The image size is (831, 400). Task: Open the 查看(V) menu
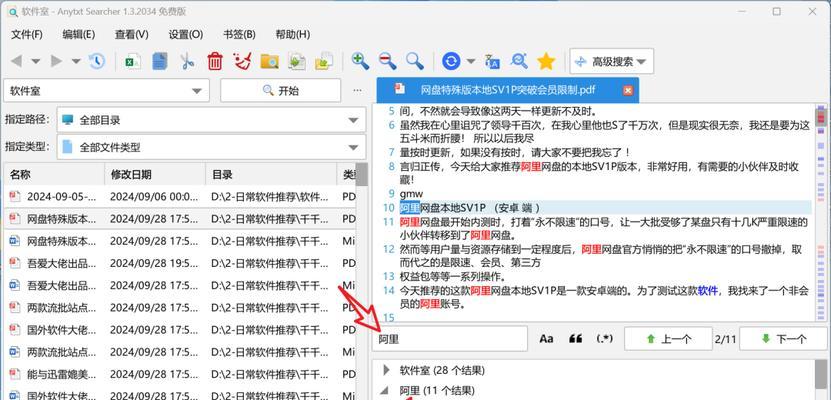131,34
